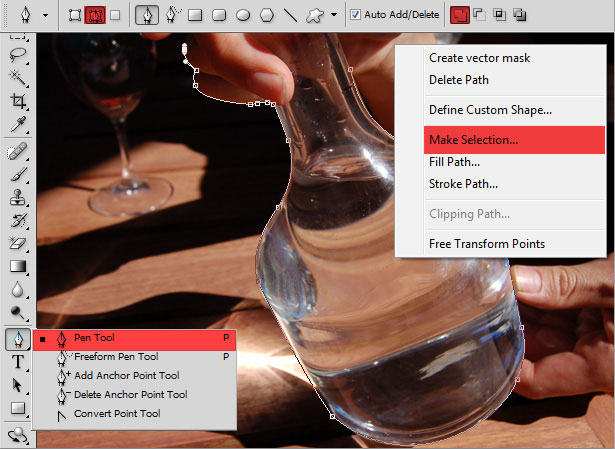Screen dimensions: 615x449
Task: Select the Gradient tool
Action: pos(18,267)
